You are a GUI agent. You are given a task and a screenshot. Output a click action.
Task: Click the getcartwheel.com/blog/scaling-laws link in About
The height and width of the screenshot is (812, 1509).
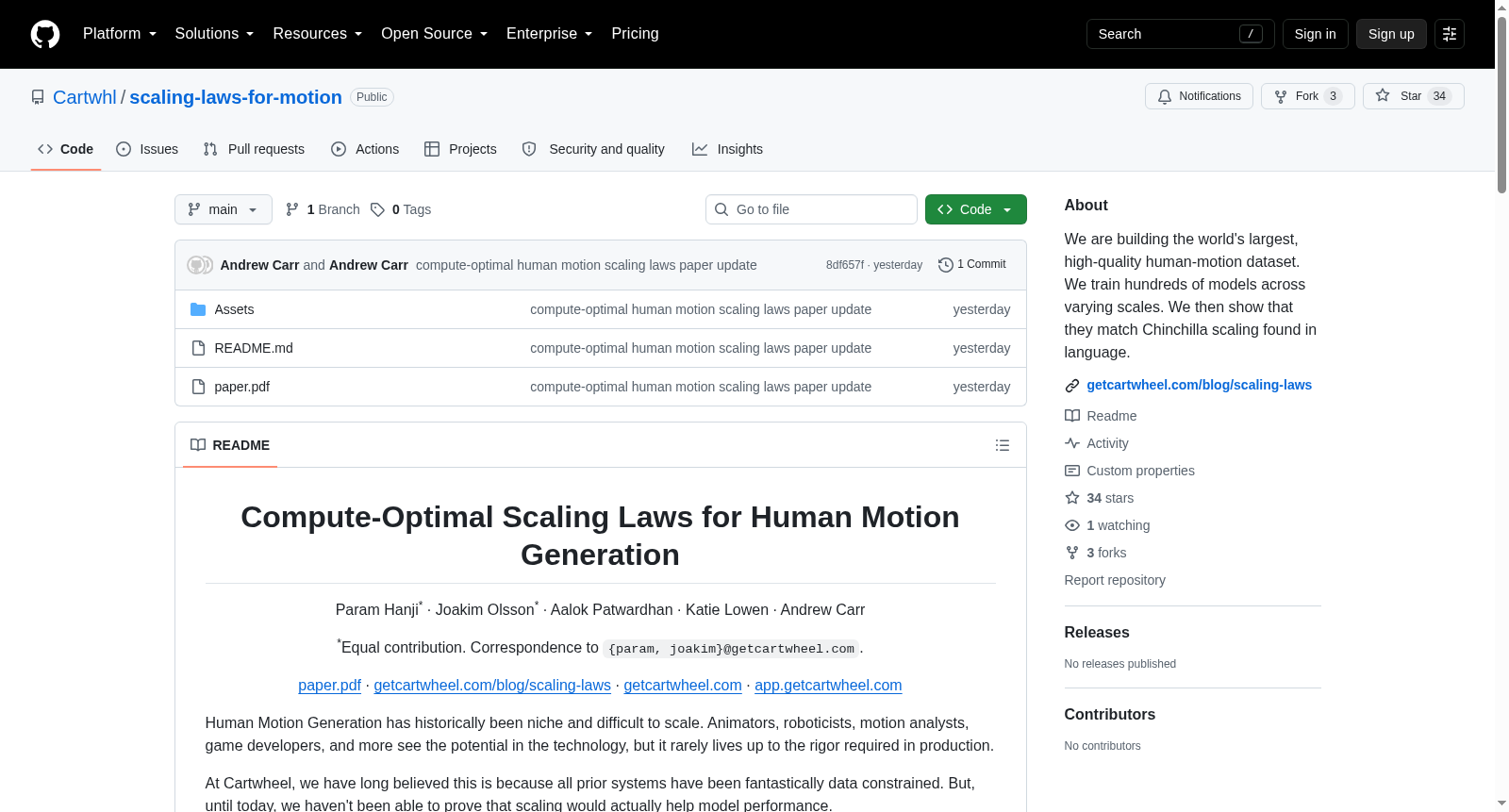[x=1200, y=385]
